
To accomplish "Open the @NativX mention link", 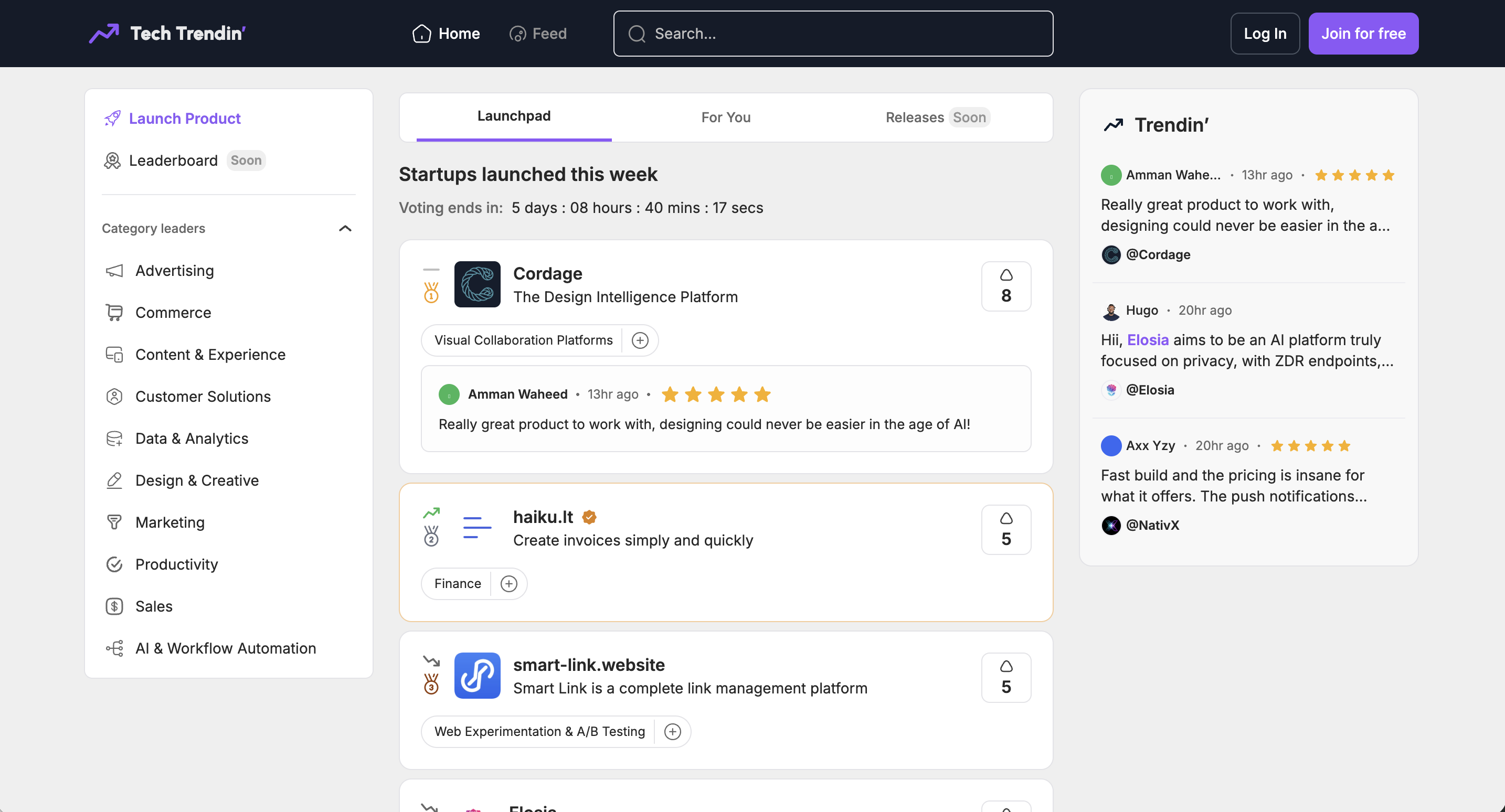I will (1152, 526).
